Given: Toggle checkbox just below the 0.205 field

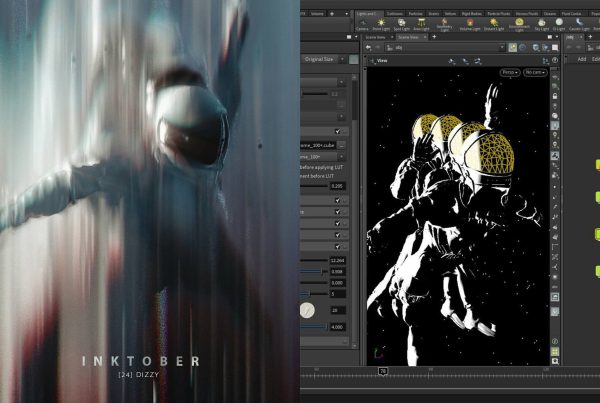Looking at the screenshot, I should (338, 200).
